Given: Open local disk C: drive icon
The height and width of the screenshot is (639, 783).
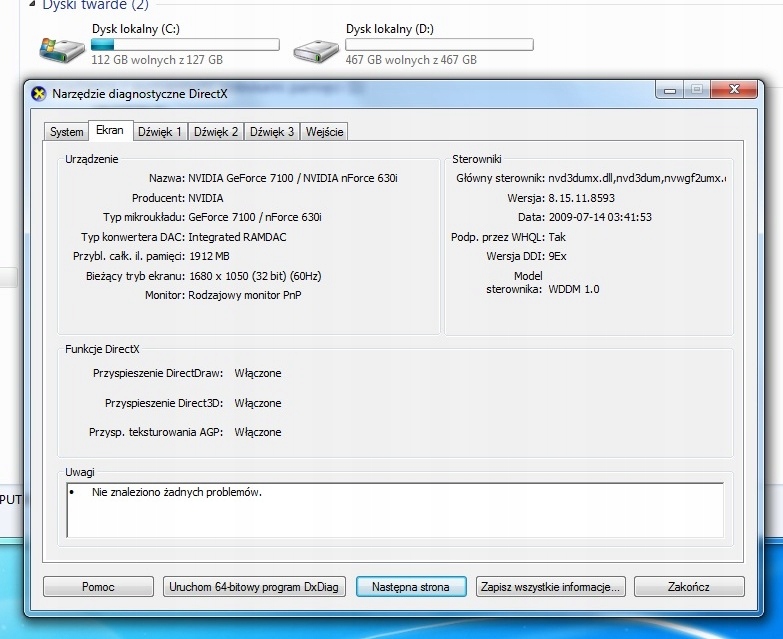Looking at the screenshot, I should coord(62,50).
